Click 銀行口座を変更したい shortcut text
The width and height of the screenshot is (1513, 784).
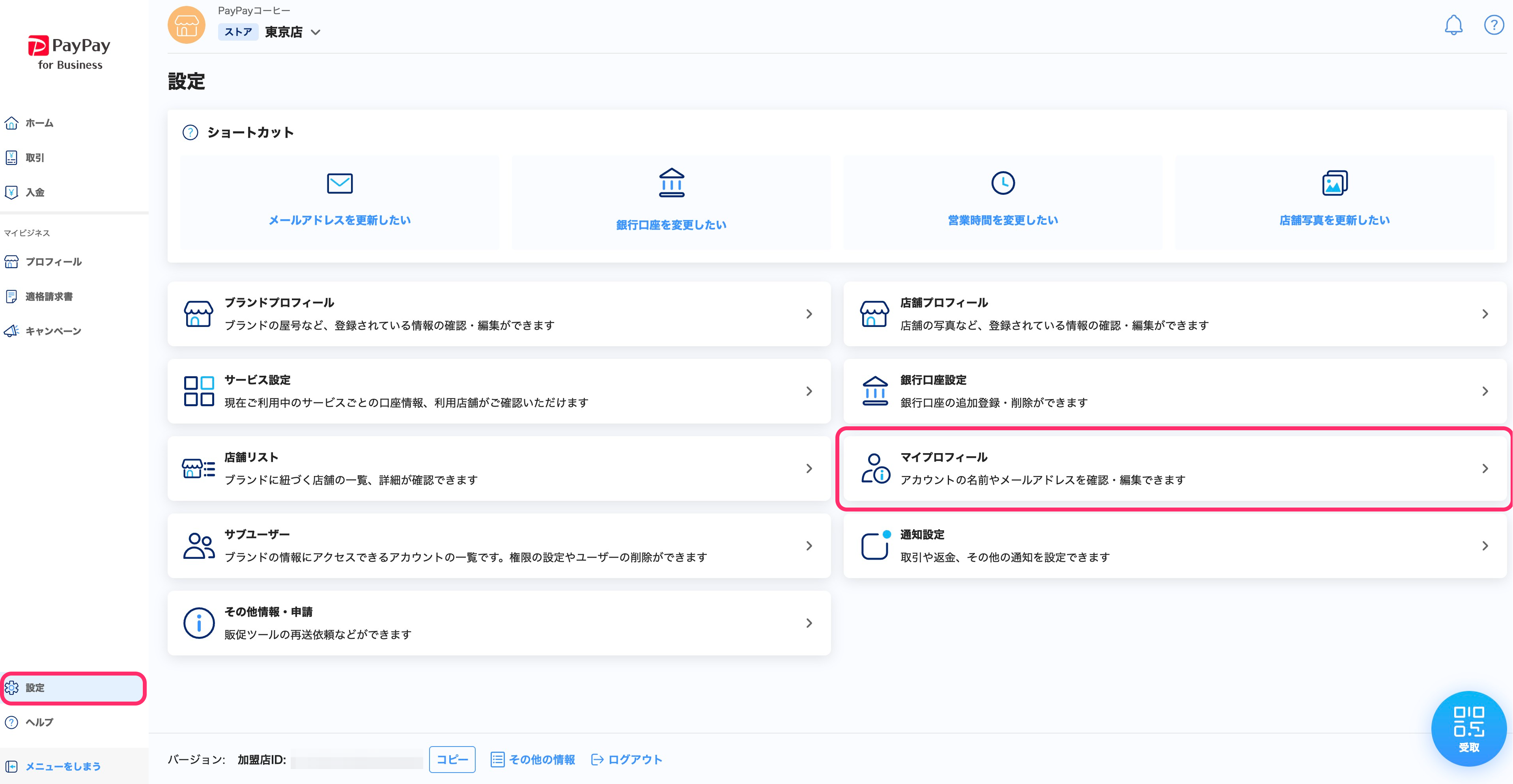[x=671, y=225]
